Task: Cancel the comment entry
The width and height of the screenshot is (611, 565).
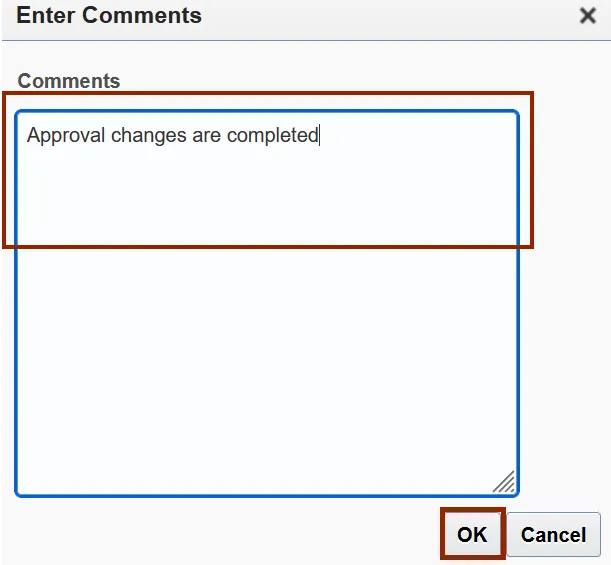Action: (553, 535)
